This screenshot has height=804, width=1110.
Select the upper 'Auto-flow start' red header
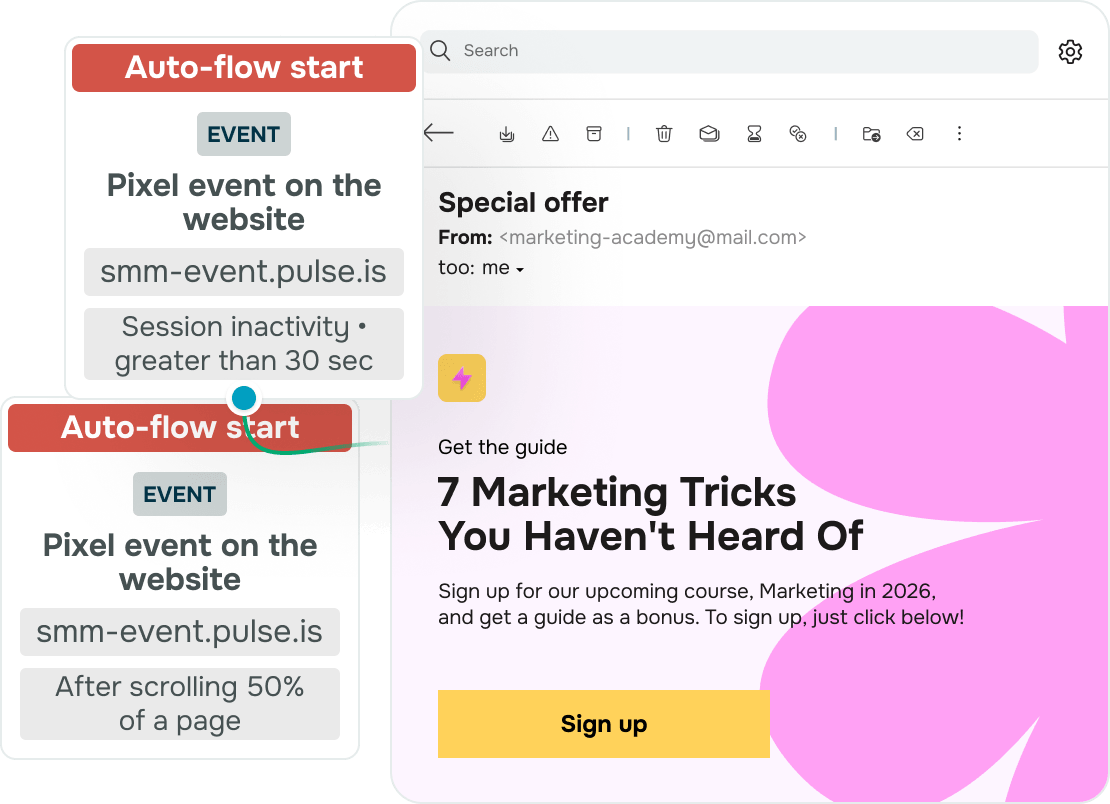click(x=244, y=68)
